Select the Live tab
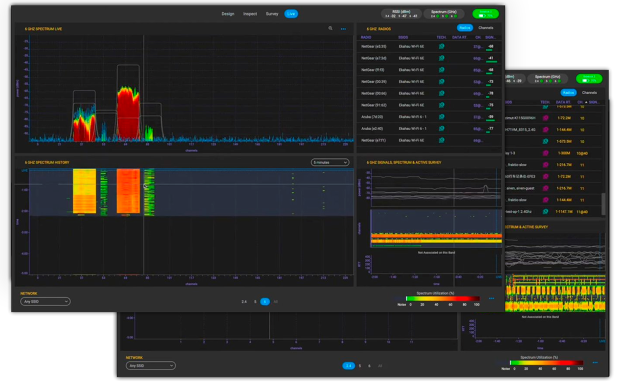Viewport: 620px width, 383px height. coord(291,14)
